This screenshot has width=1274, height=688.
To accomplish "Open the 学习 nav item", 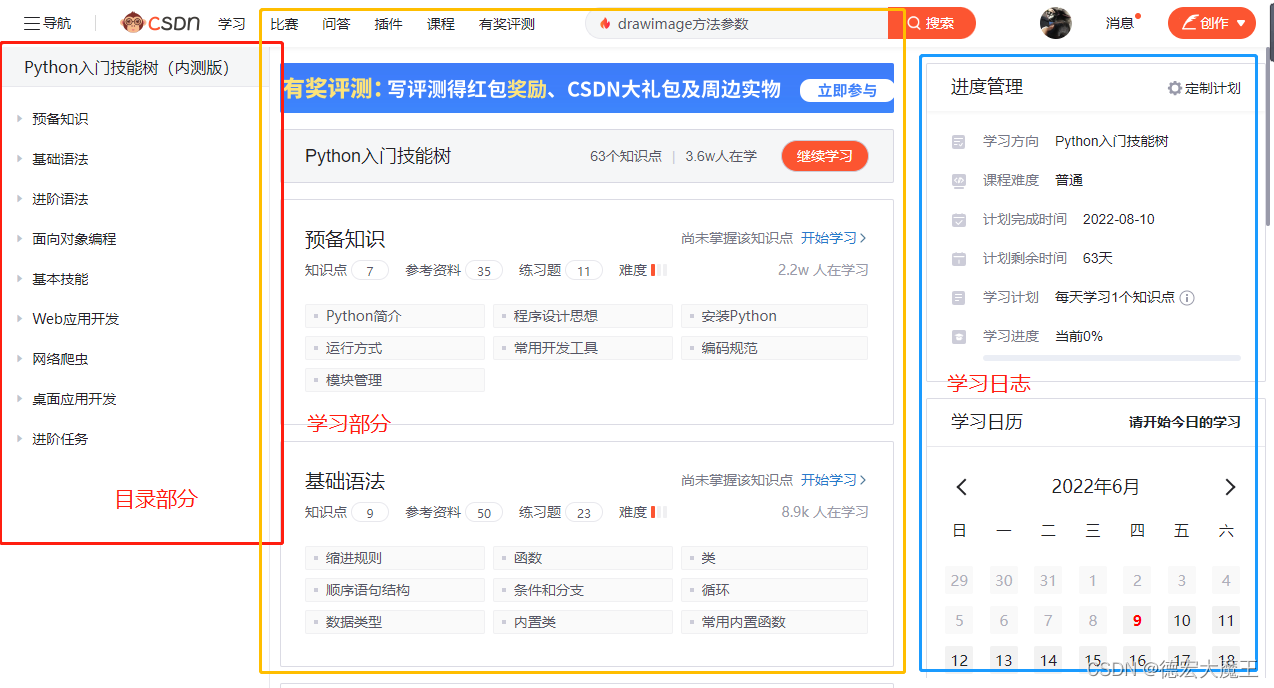I will [x=232, y=23].
